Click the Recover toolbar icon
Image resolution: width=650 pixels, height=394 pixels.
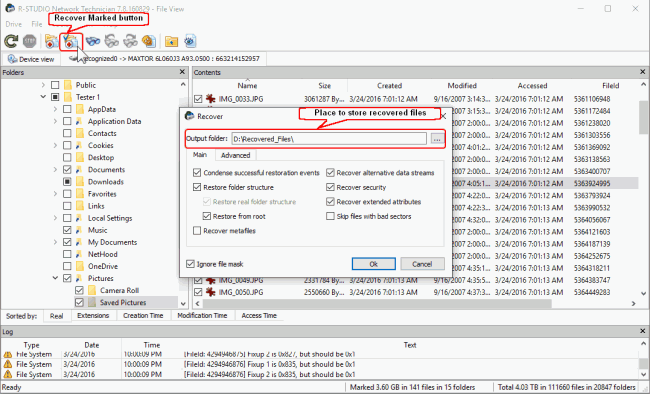pos(51,41)
